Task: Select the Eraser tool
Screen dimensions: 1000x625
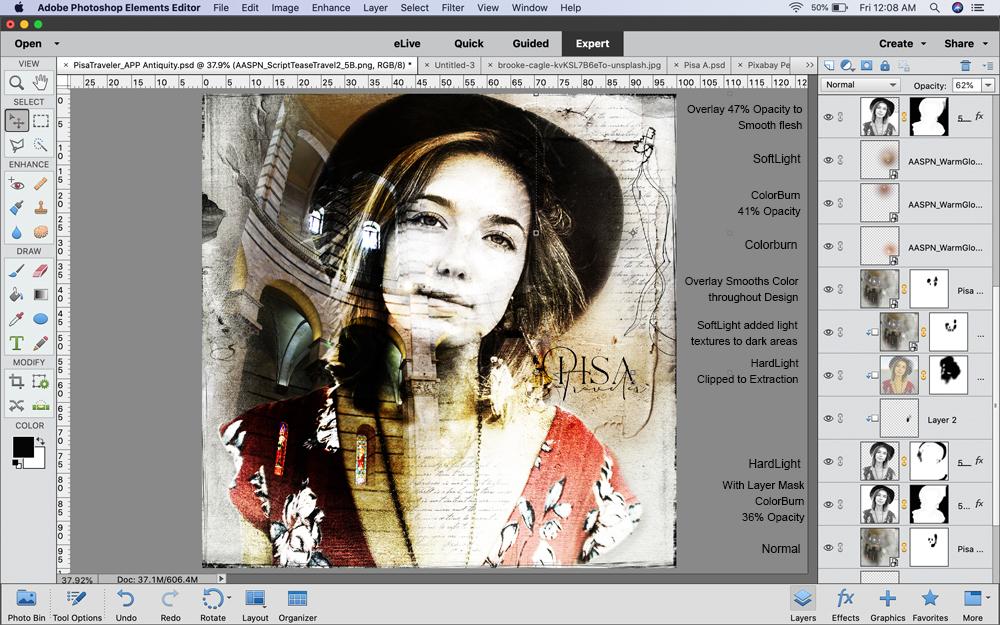Action: (x=40, y=271)
